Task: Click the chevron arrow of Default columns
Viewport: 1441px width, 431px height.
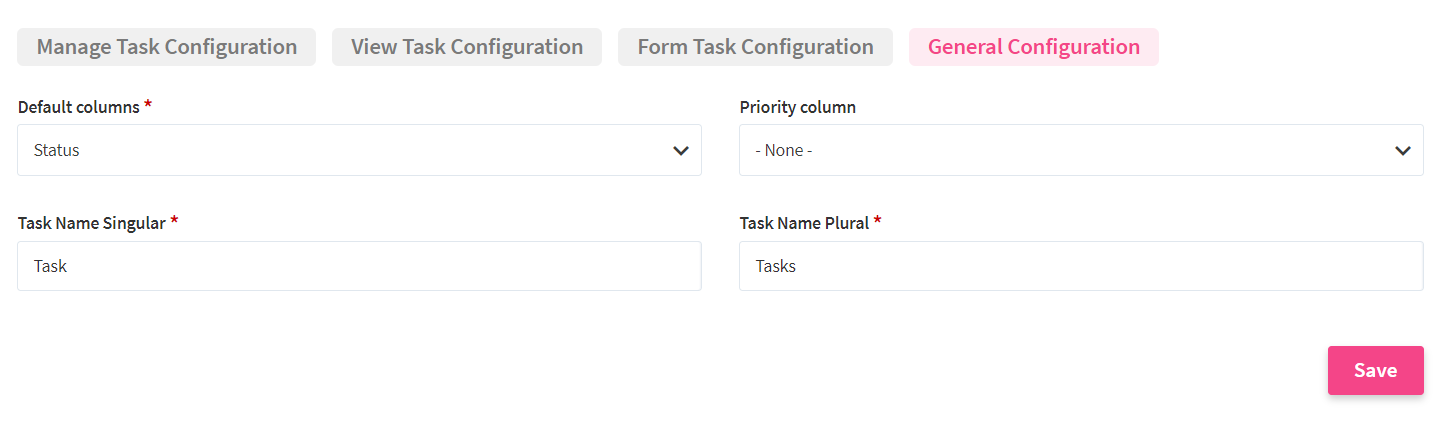Action: point(681,151)
